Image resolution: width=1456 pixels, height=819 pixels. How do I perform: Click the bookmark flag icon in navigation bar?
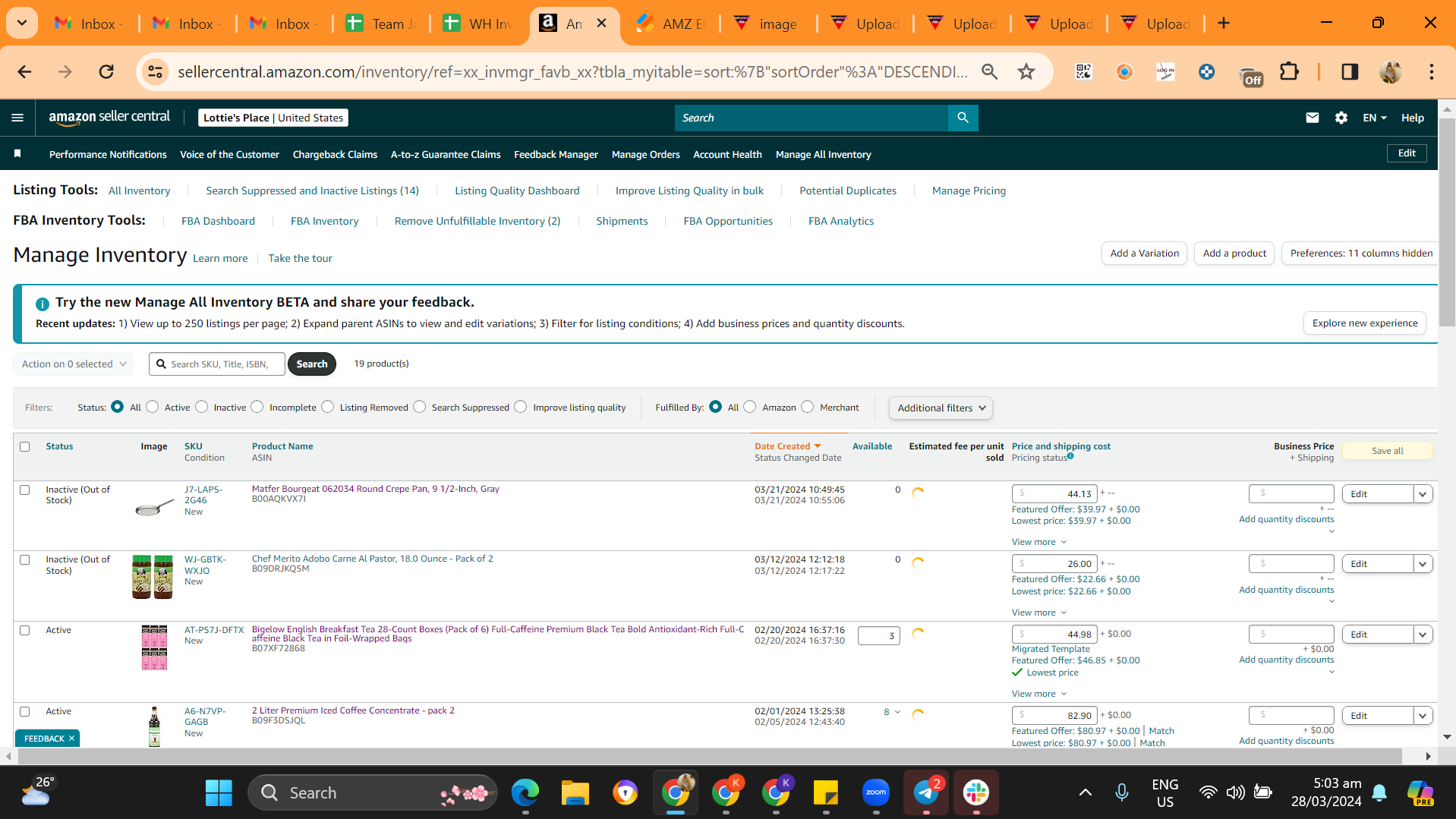[17, 154]
